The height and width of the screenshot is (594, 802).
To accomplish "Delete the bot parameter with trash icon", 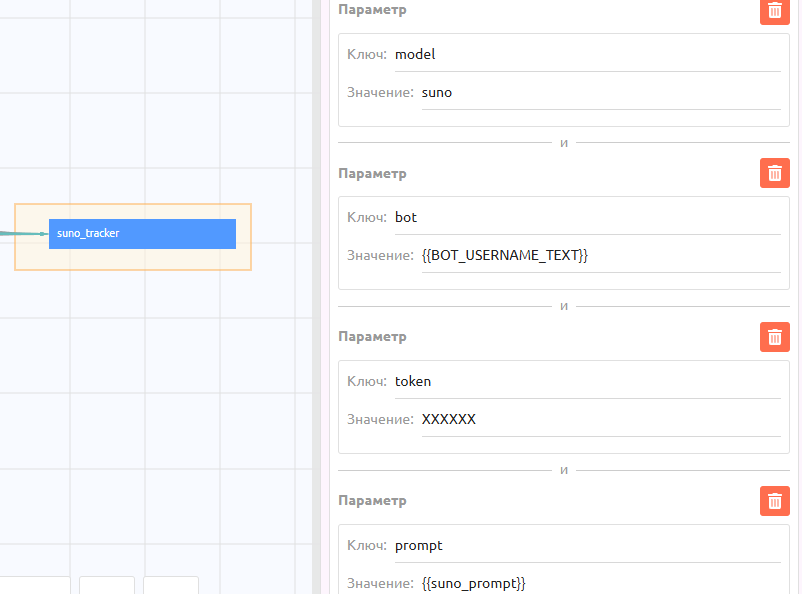I will [774, 173].
